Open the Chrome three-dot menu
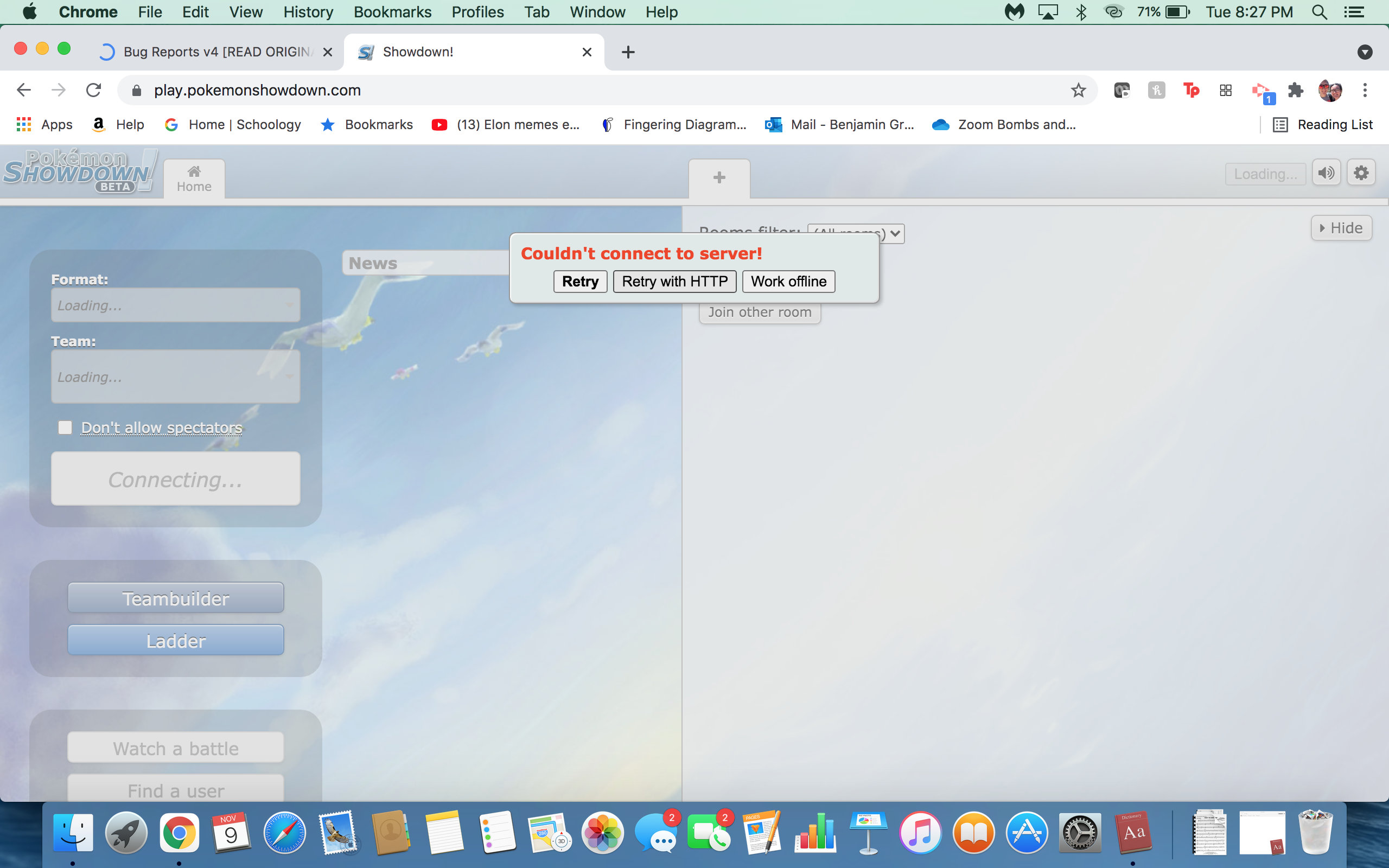Image resolution: width=1389 pixels, height=868 pixels. 1365,90
